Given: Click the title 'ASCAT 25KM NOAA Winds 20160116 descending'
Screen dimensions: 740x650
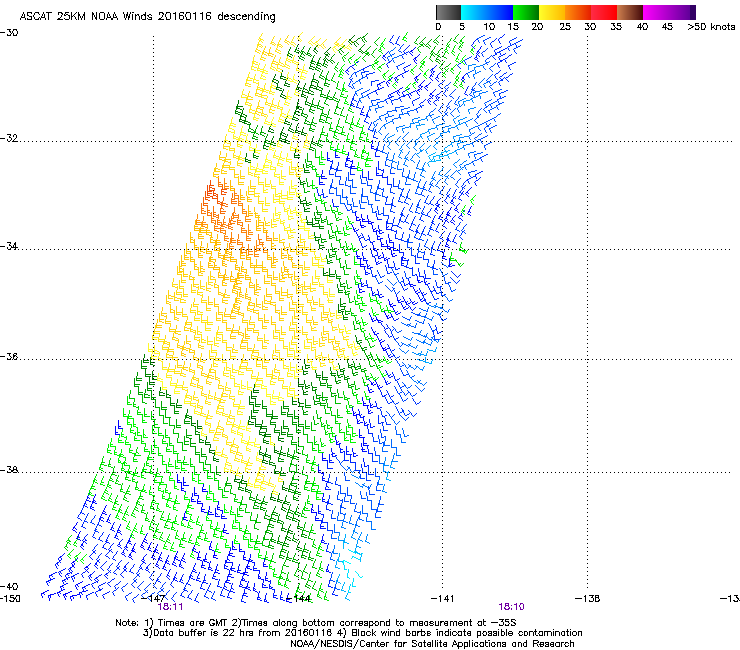Looking at the screenshot, I should tap(147, 16).
